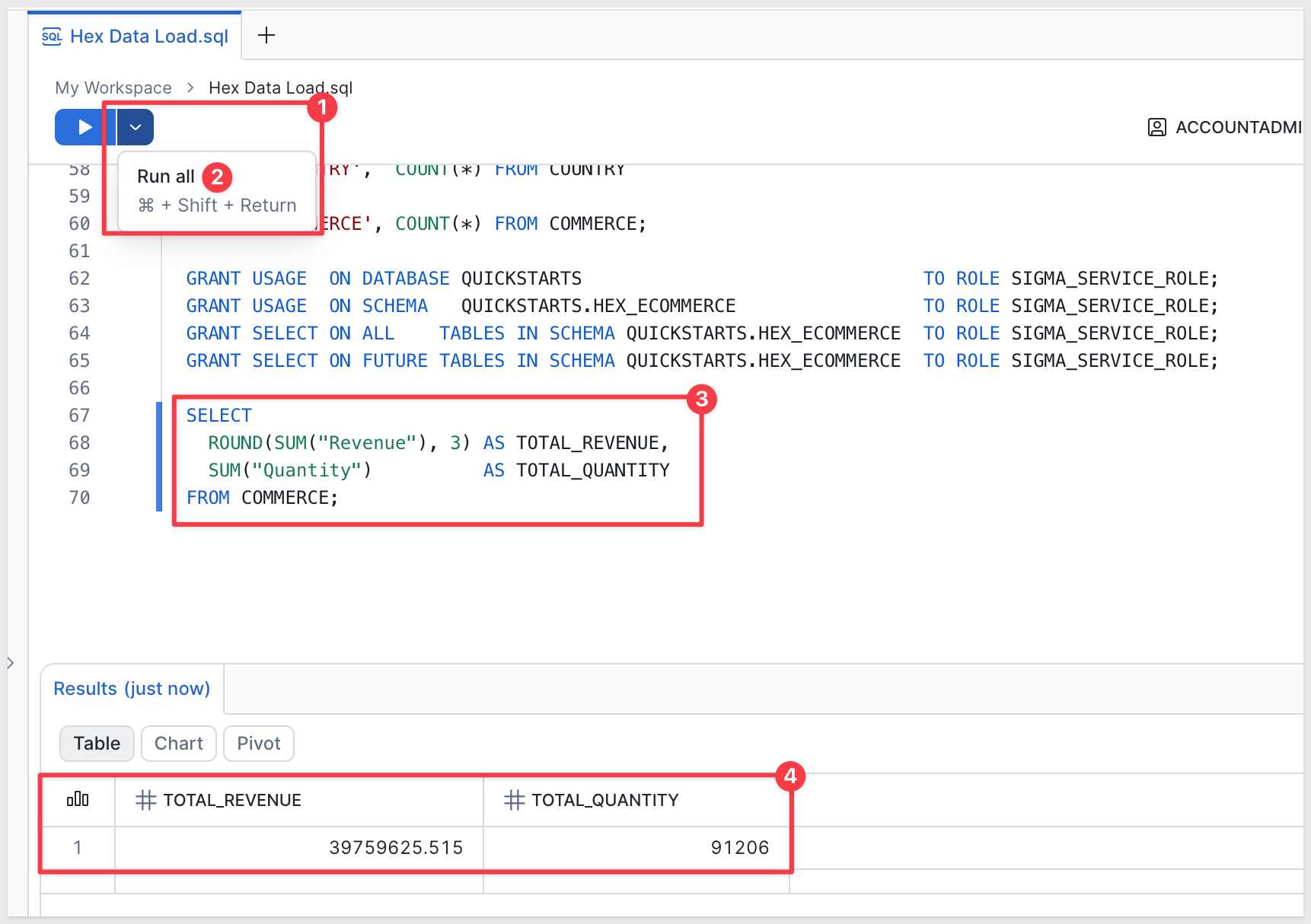This screenshot has height=924, width=1311.
Task: Click the SQL file icon in tab
Action: 52,37
